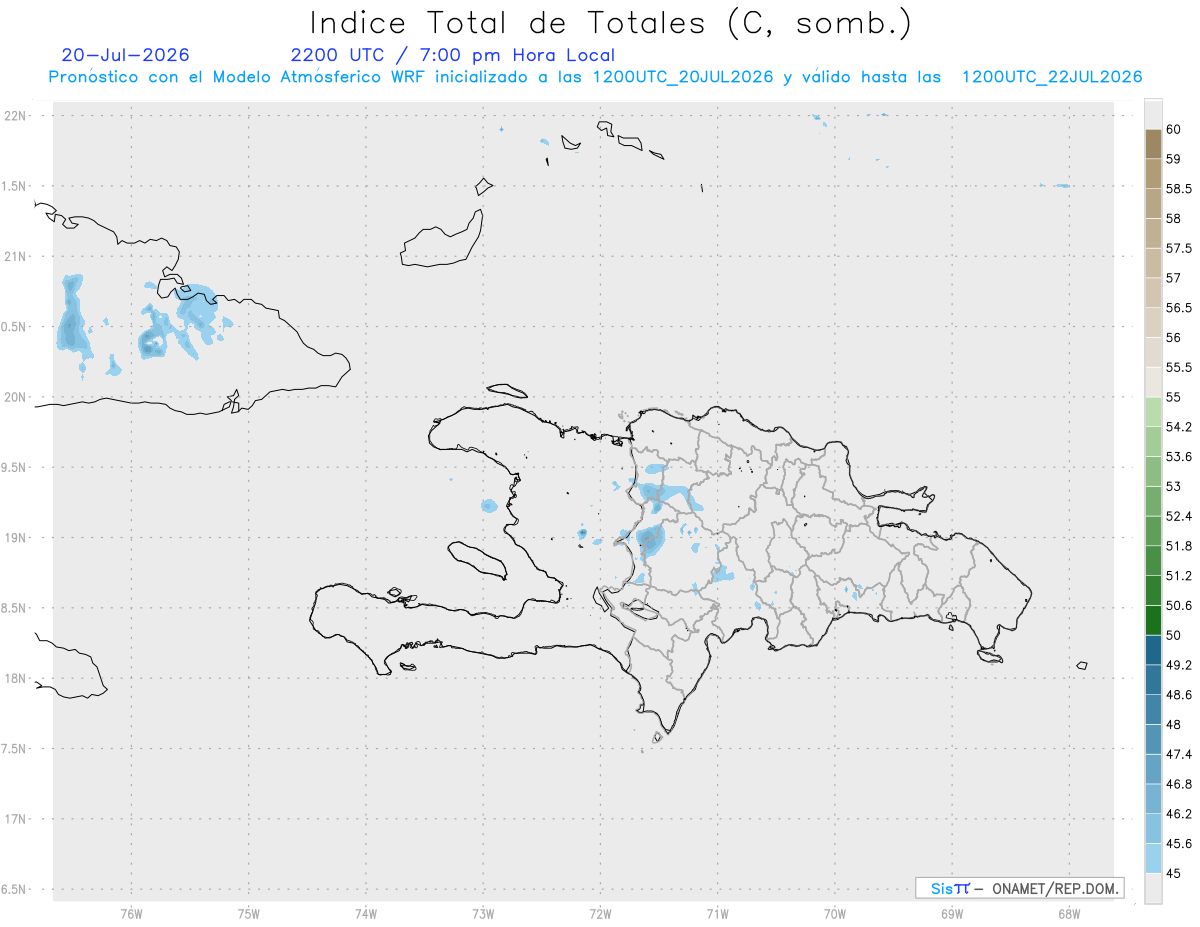Screen dimensions: 1200x927
Task: Click the beige swatch between 55 and 55.5
Action: click(x=1153, y=382)
